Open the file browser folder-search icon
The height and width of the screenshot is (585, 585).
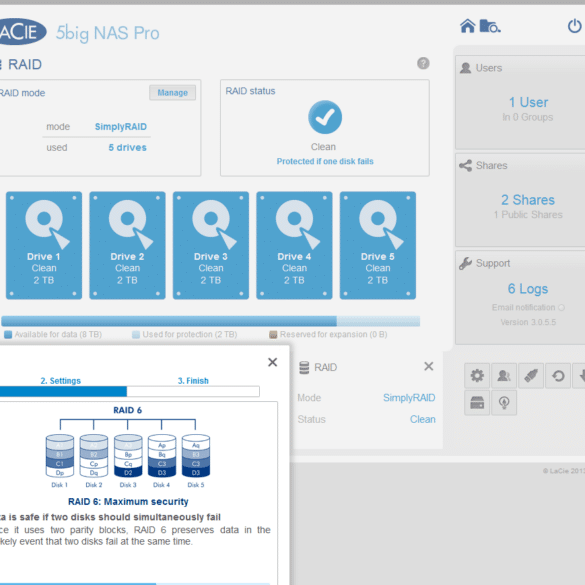coord(490,26)
